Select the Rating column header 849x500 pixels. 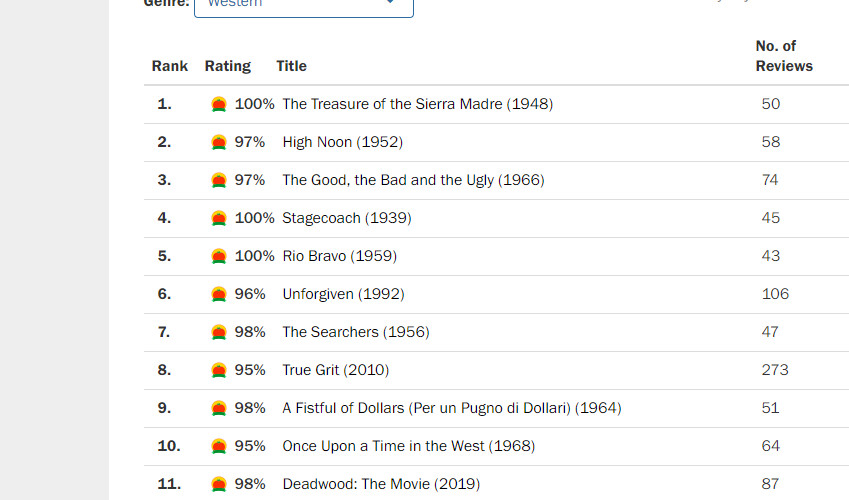[x=227, y=66]
